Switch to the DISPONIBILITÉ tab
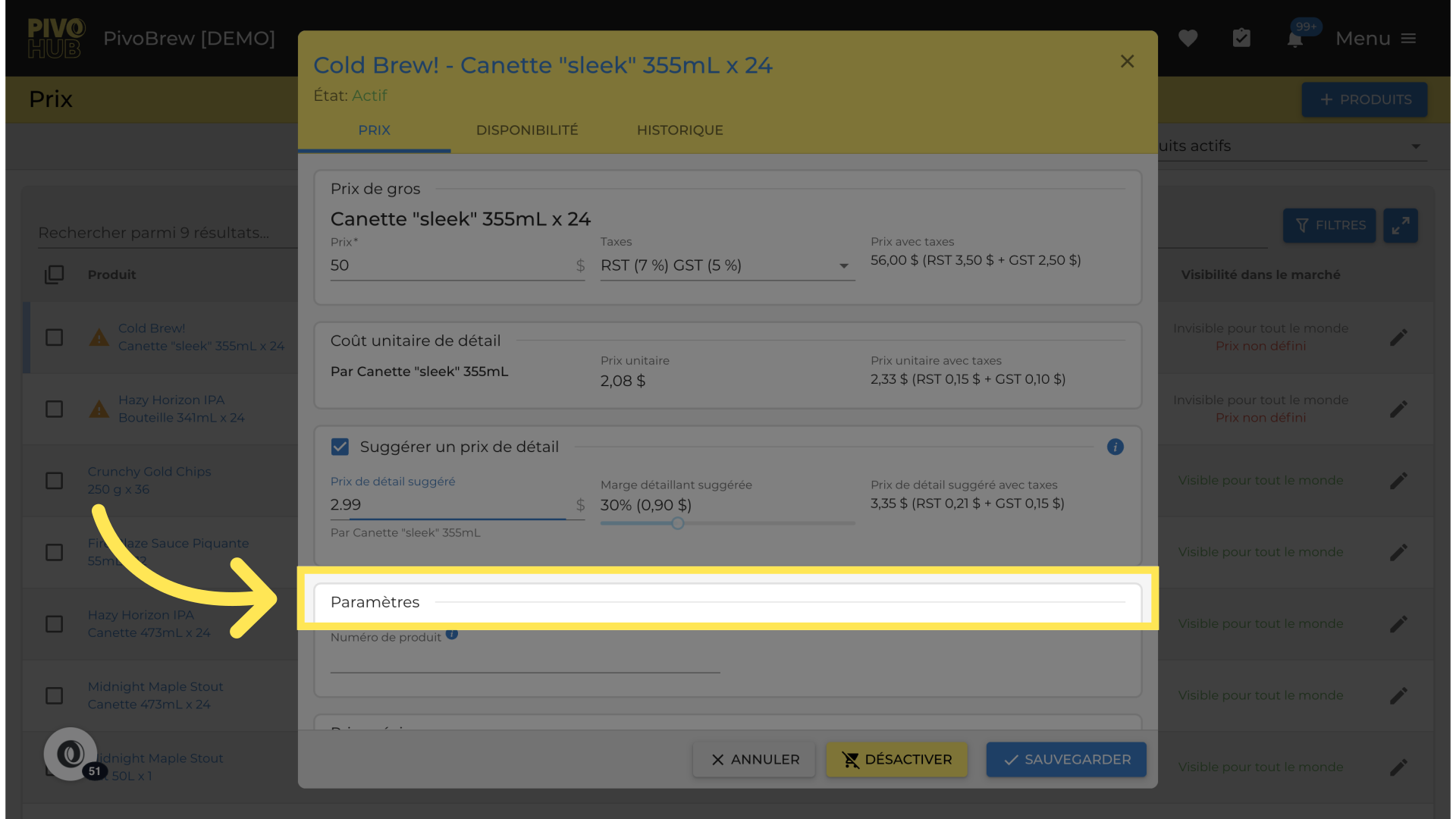 526,130
